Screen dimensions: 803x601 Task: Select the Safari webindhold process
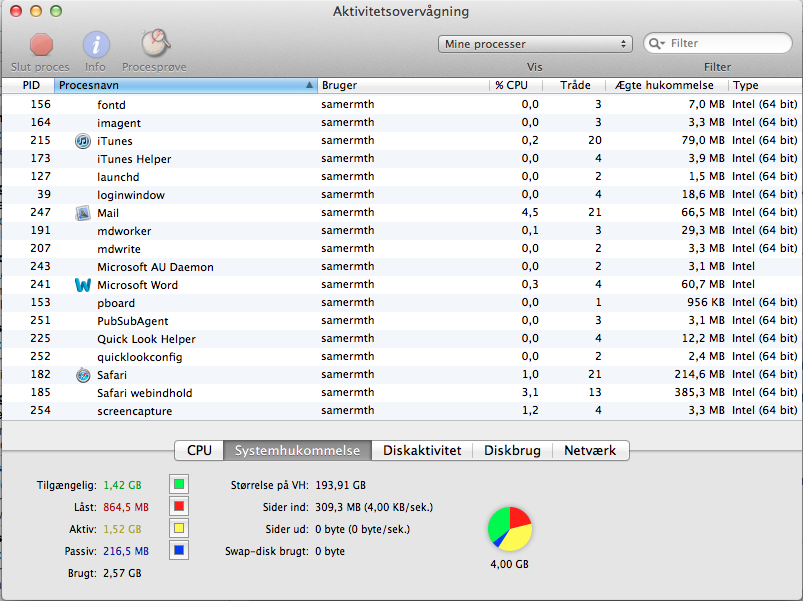tap(402, 393)
